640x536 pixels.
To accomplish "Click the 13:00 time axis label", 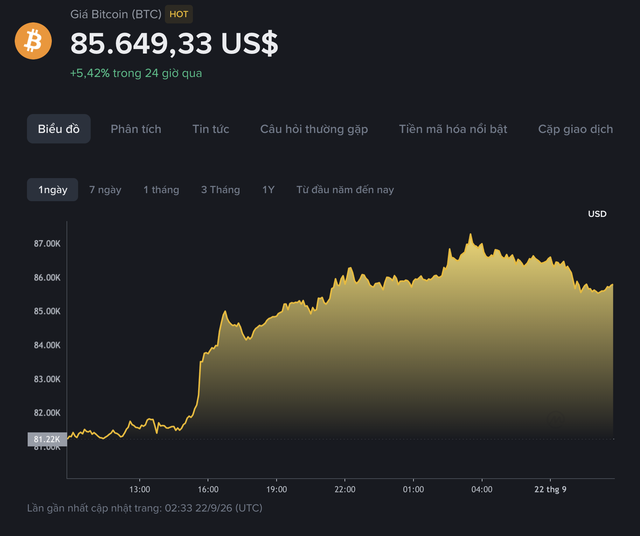I will [x=140, y=489].
